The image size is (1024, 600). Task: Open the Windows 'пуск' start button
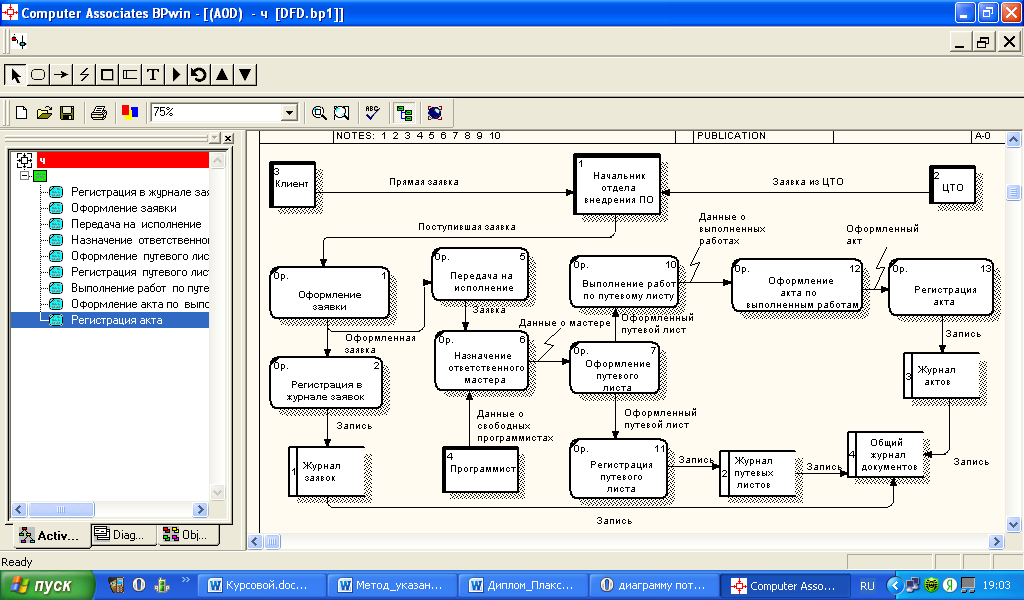tap(47, 585)
